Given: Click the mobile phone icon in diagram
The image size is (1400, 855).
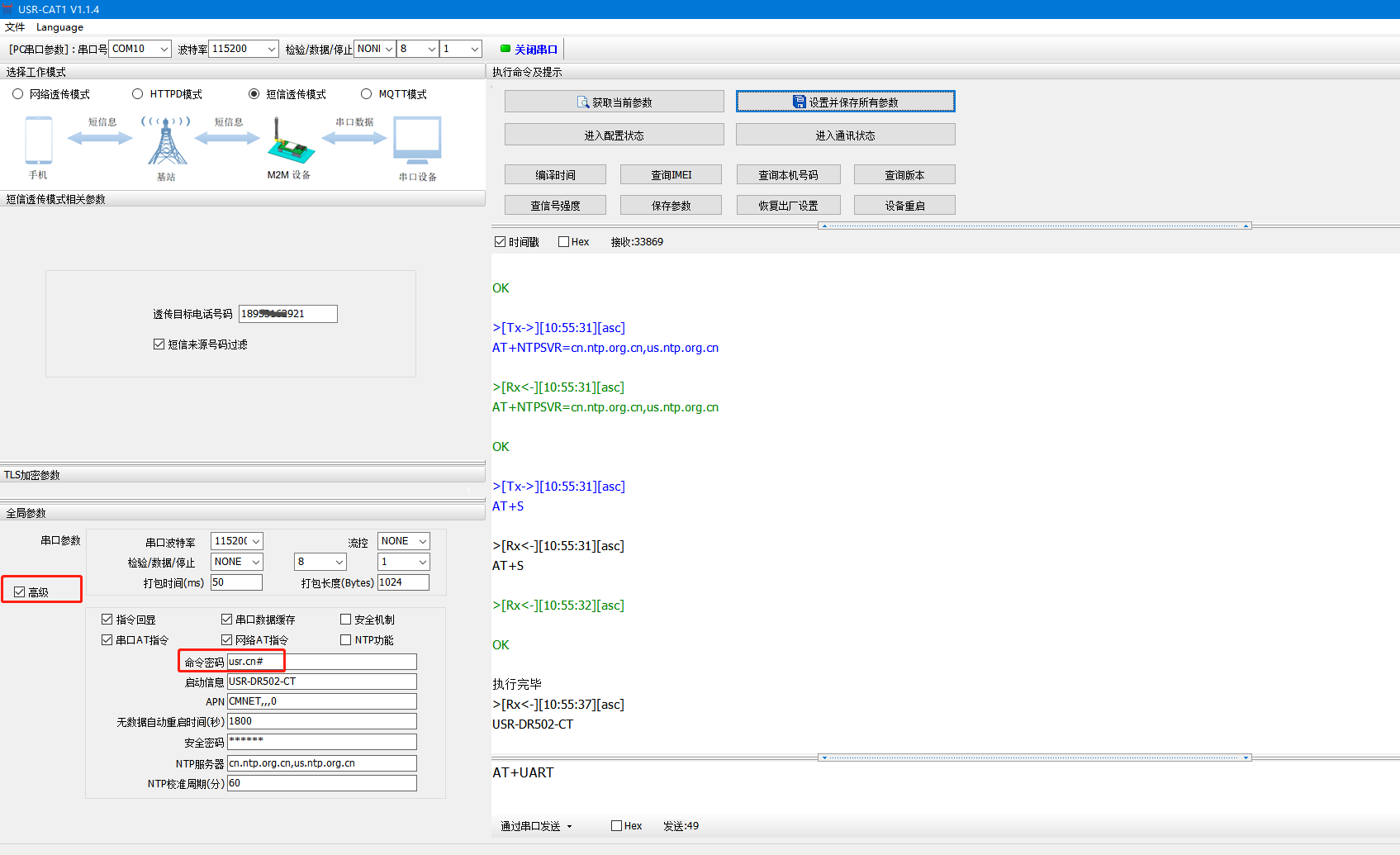Looking at the screenshot, I should 38,140.
